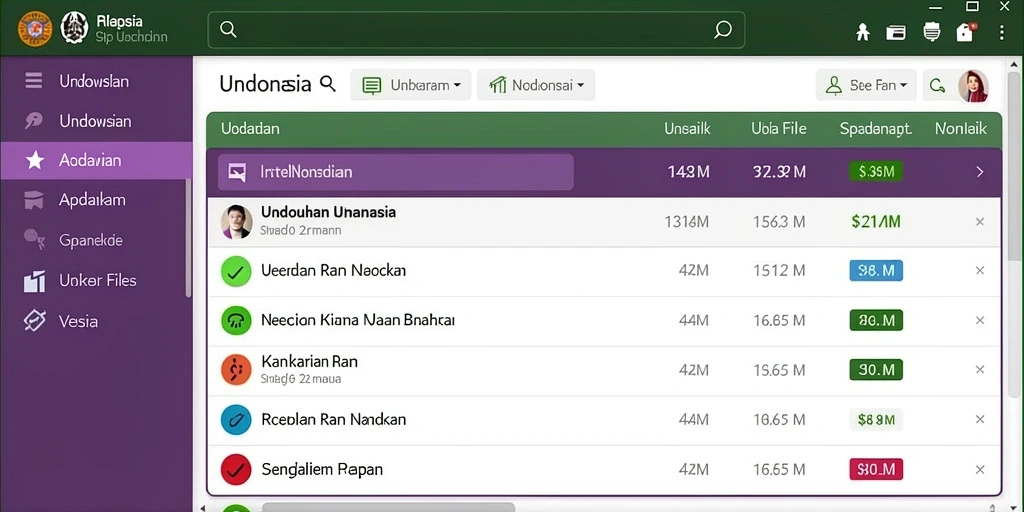Open Unker Files in the sidebar

click(96, 281)
